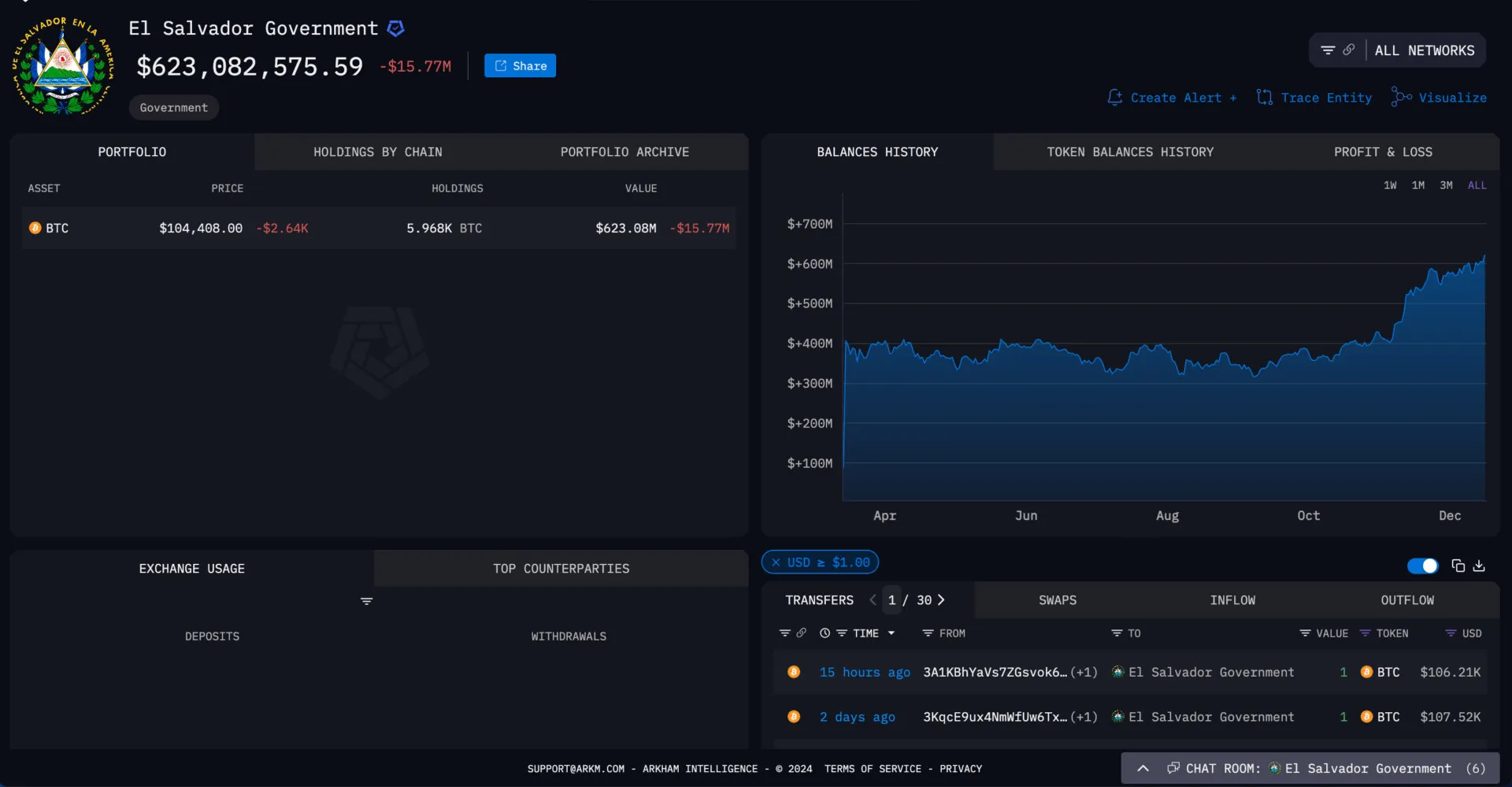Screen dimensions: 1512x787
Task: Switch to the Outflow tab
Action: pos(1407,600)
